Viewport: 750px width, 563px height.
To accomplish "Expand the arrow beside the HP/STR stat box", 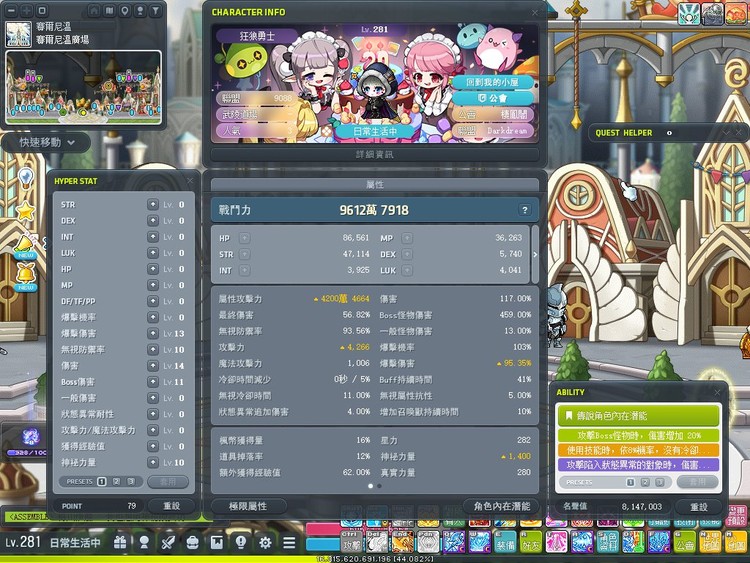I will tap(535, 254).
